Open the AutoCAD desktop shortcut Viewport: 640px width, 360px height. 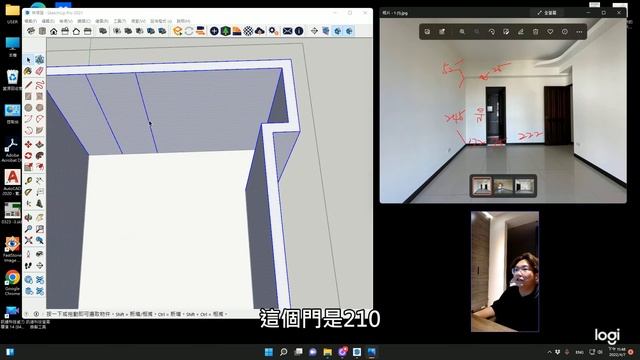pyautogui.click(x=12, y=182)
